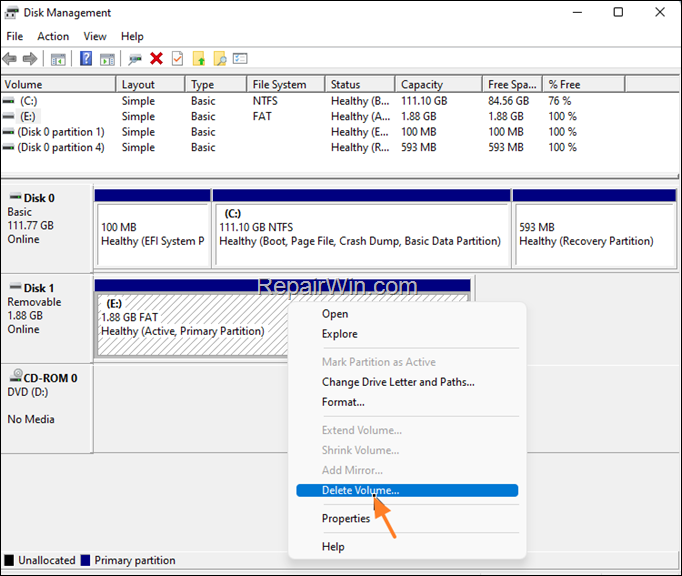The image size is (682, 576).
Task: Sort by the Capacity column header
Action: coord(439,84)
